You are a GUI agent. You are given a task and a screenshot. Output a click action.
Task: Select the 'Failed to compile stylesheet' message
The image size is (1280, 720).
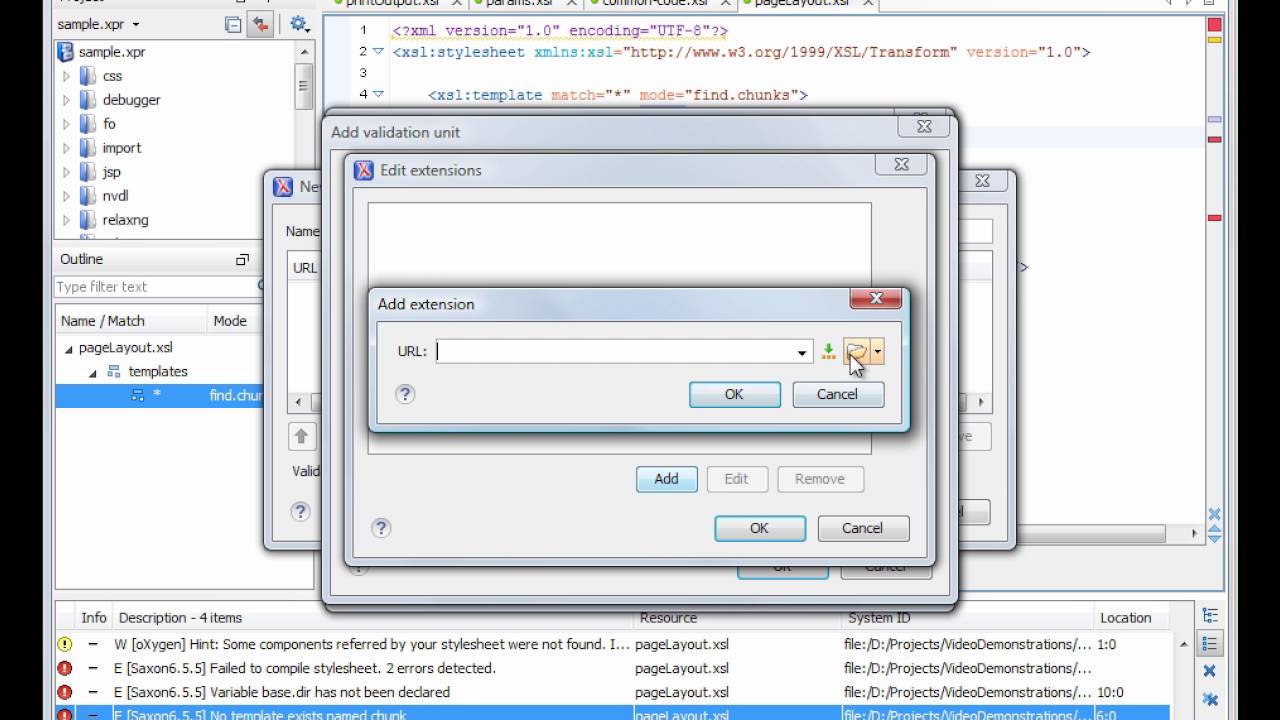(305, 668)
